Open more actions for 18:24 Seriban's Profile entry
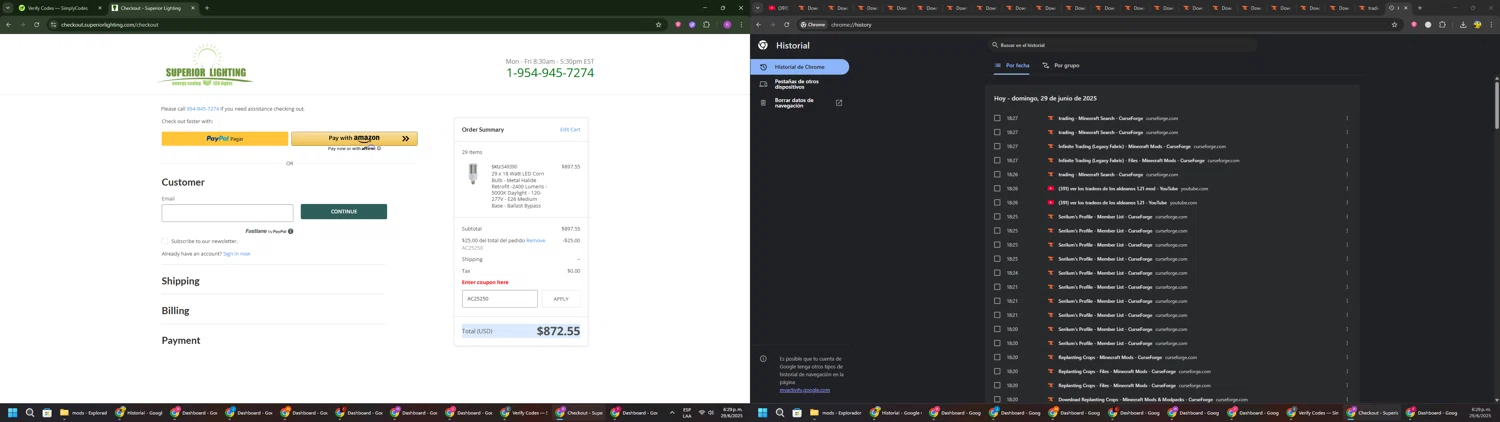 click(1347, 273)
